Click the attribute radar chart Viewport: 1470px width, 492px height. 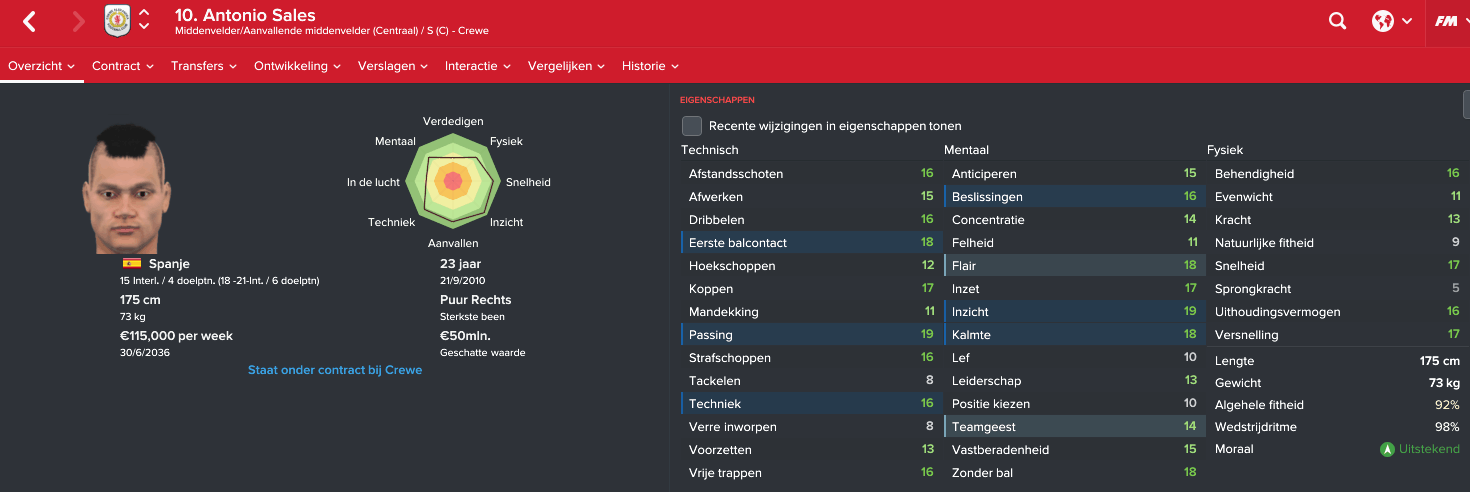coord(452,181)
